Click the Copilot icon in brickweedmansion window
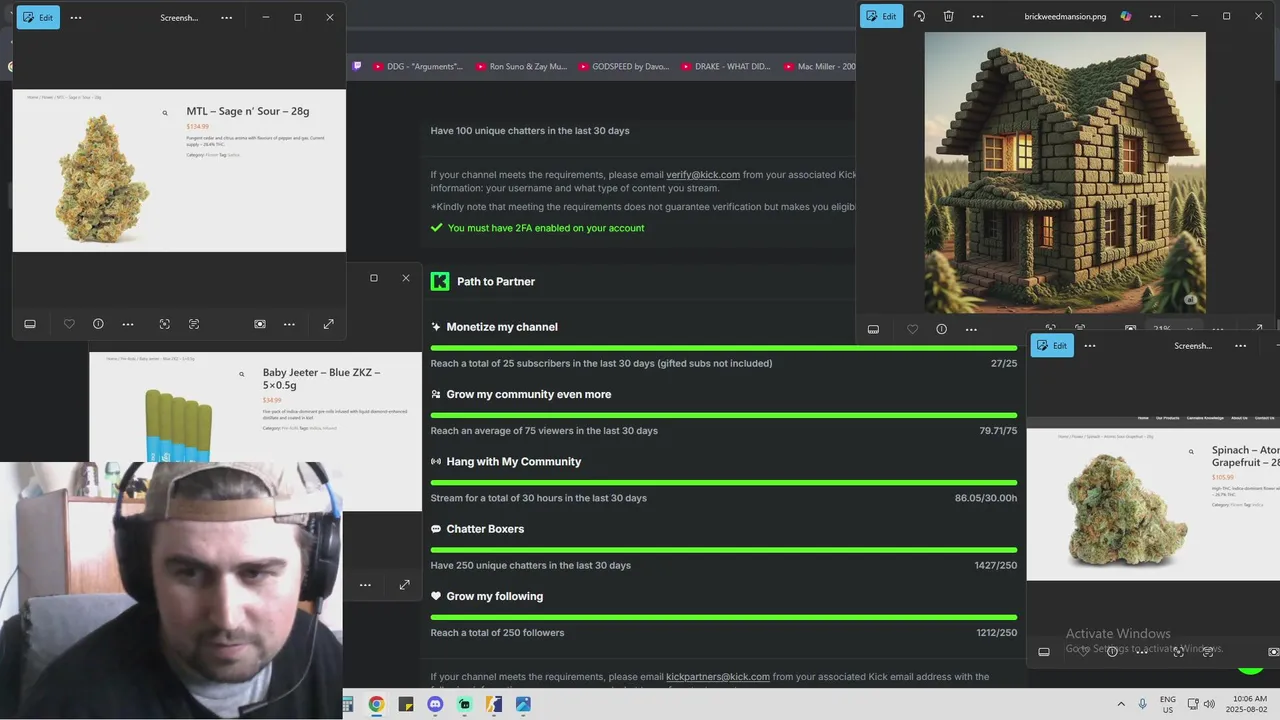Viewport: 1280px width, 720px height. 1126,16
